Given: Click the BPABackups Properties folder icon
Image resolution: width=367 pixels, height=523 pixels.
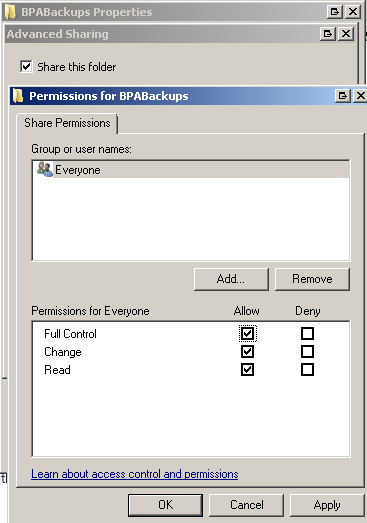Looking at the screenshot, I should click(10, 11).
